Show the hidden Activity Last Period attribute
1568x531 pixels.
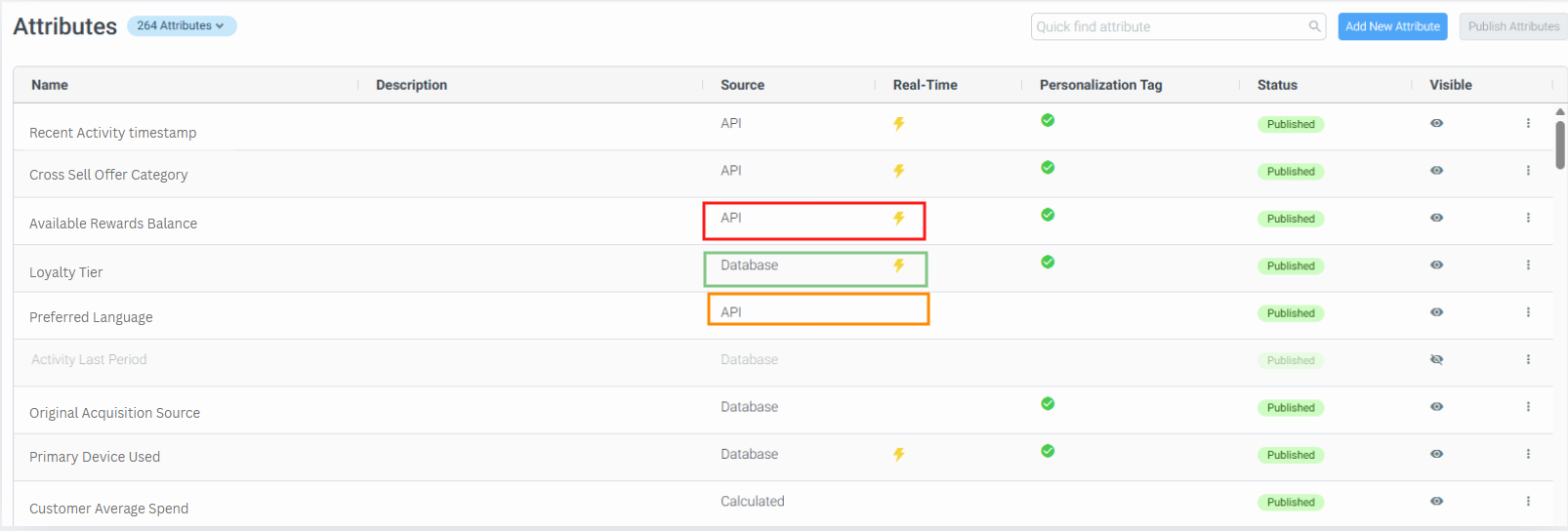[1436, 359]
